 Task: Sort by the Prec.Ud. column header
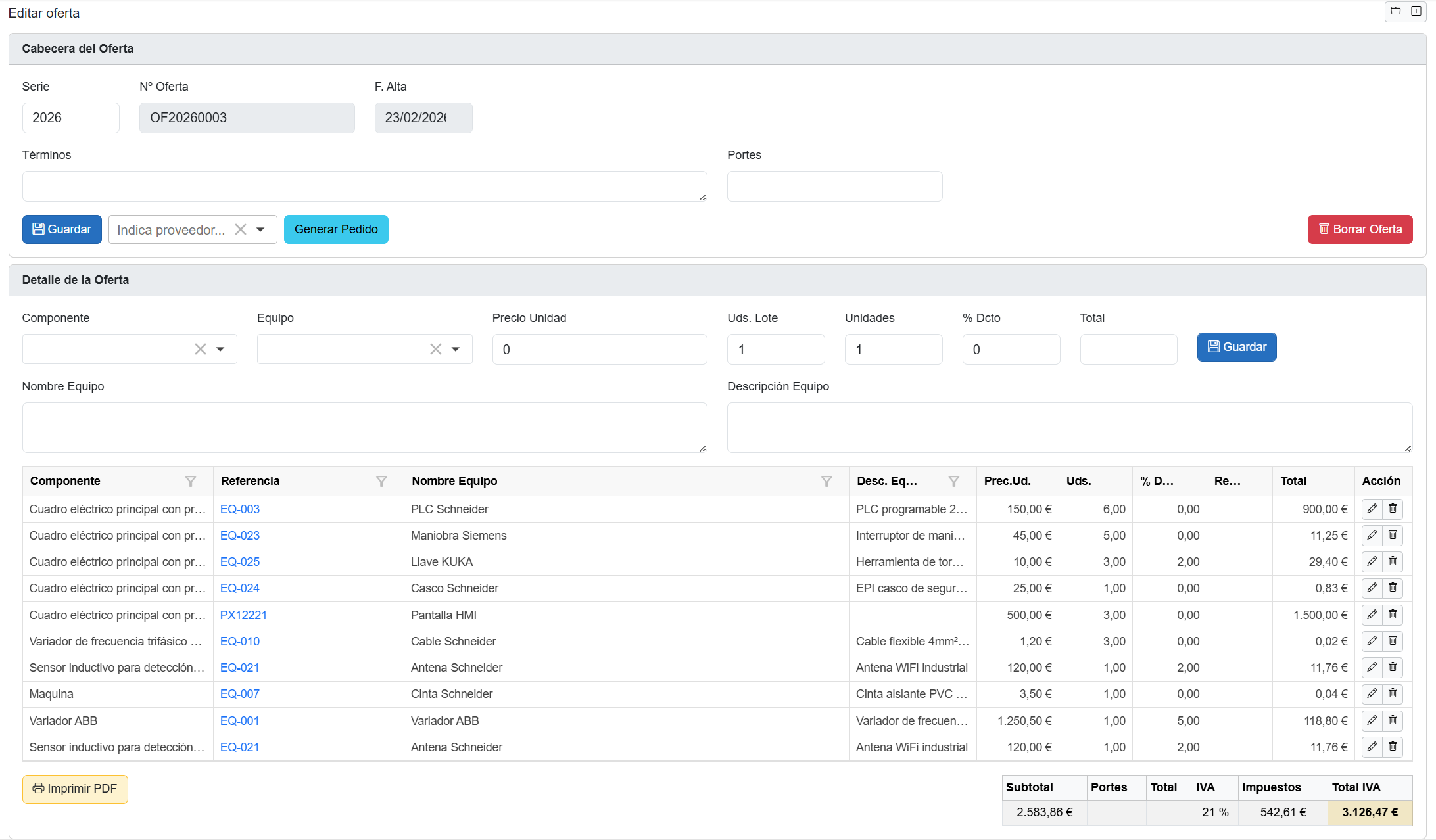pos(1007,481)
